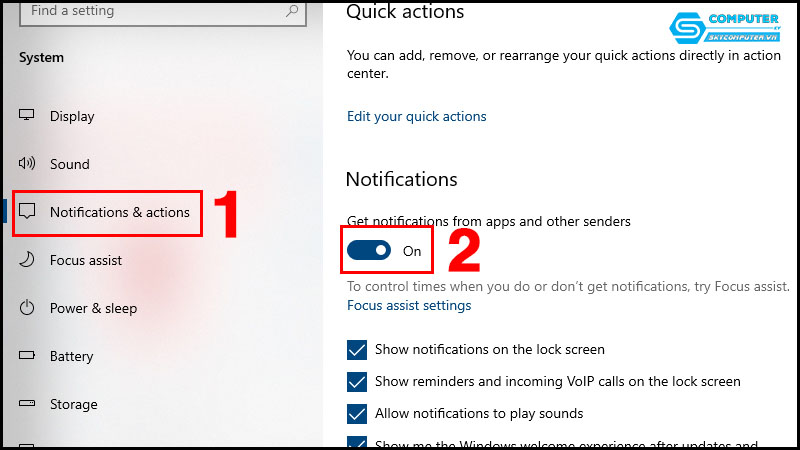Click the Storage drive icon
Viewport: 800px width, 450px height.
[28, 404]
